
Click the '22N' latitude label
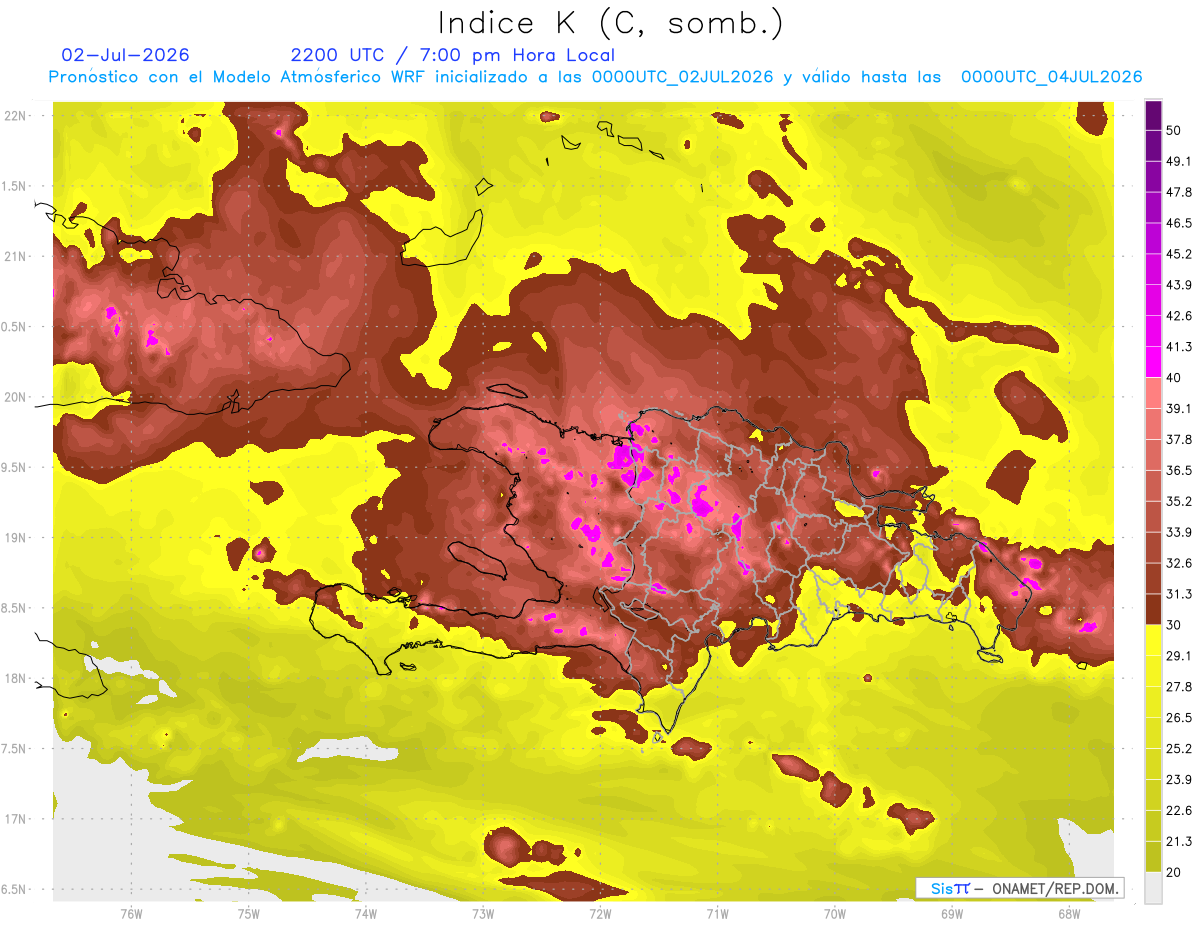15,116
